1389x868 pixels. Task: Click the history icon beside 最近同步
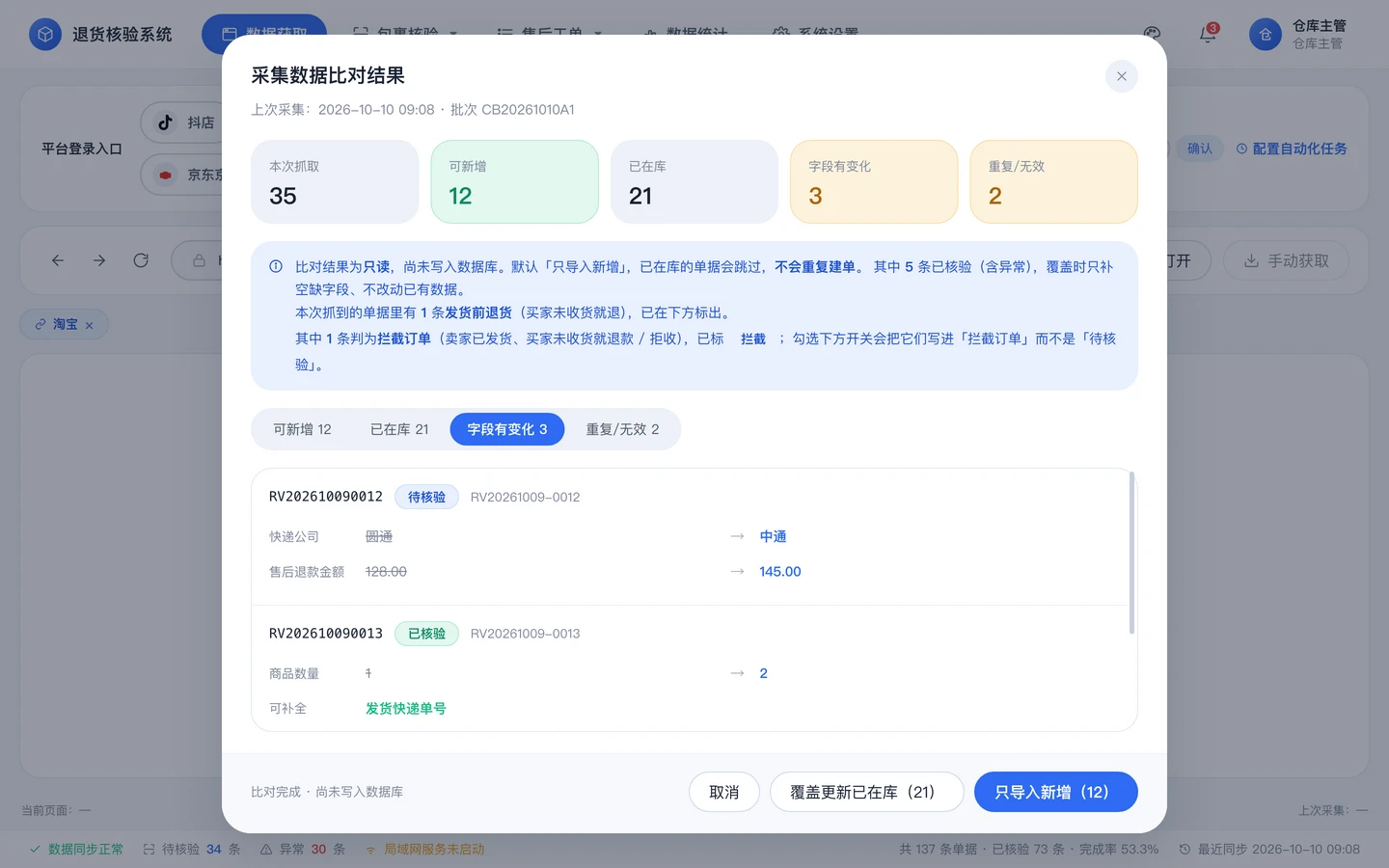click(x=1185, y=850)
